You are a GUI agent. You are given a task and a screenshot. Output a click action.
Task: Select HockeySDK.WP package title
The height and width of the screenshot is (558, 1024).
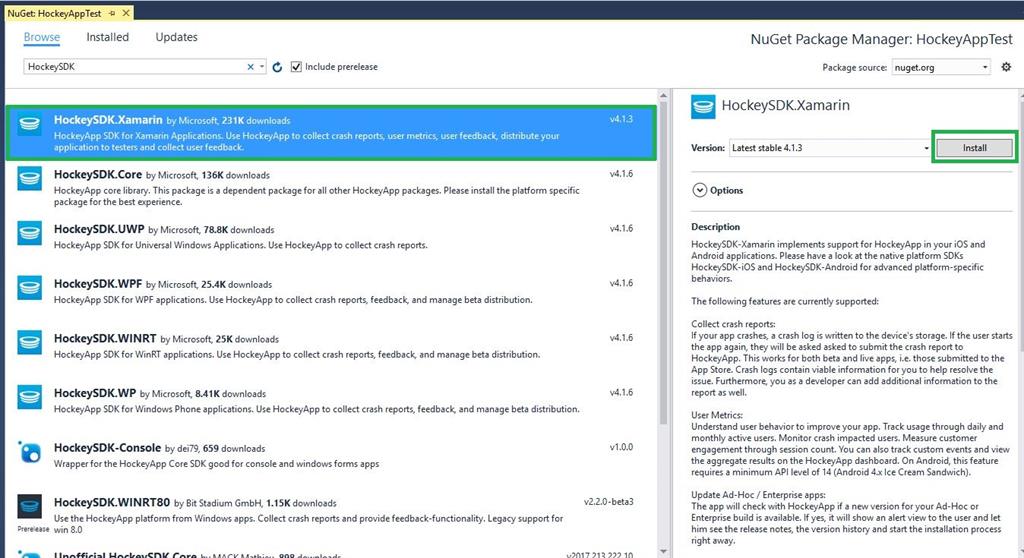coord(95,393)
